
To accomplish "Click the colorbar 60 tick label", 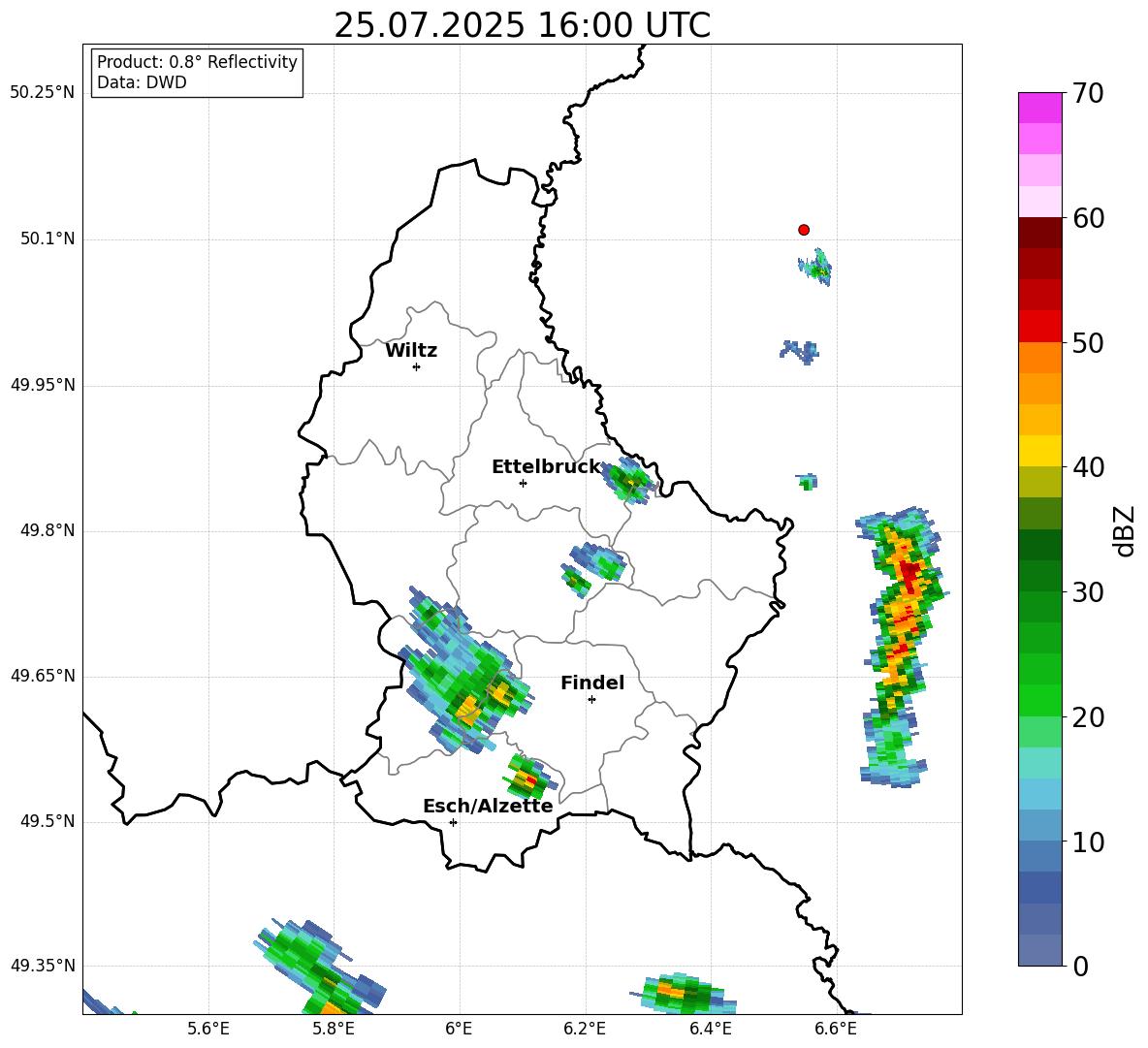I will click(x=1088, y=218).
